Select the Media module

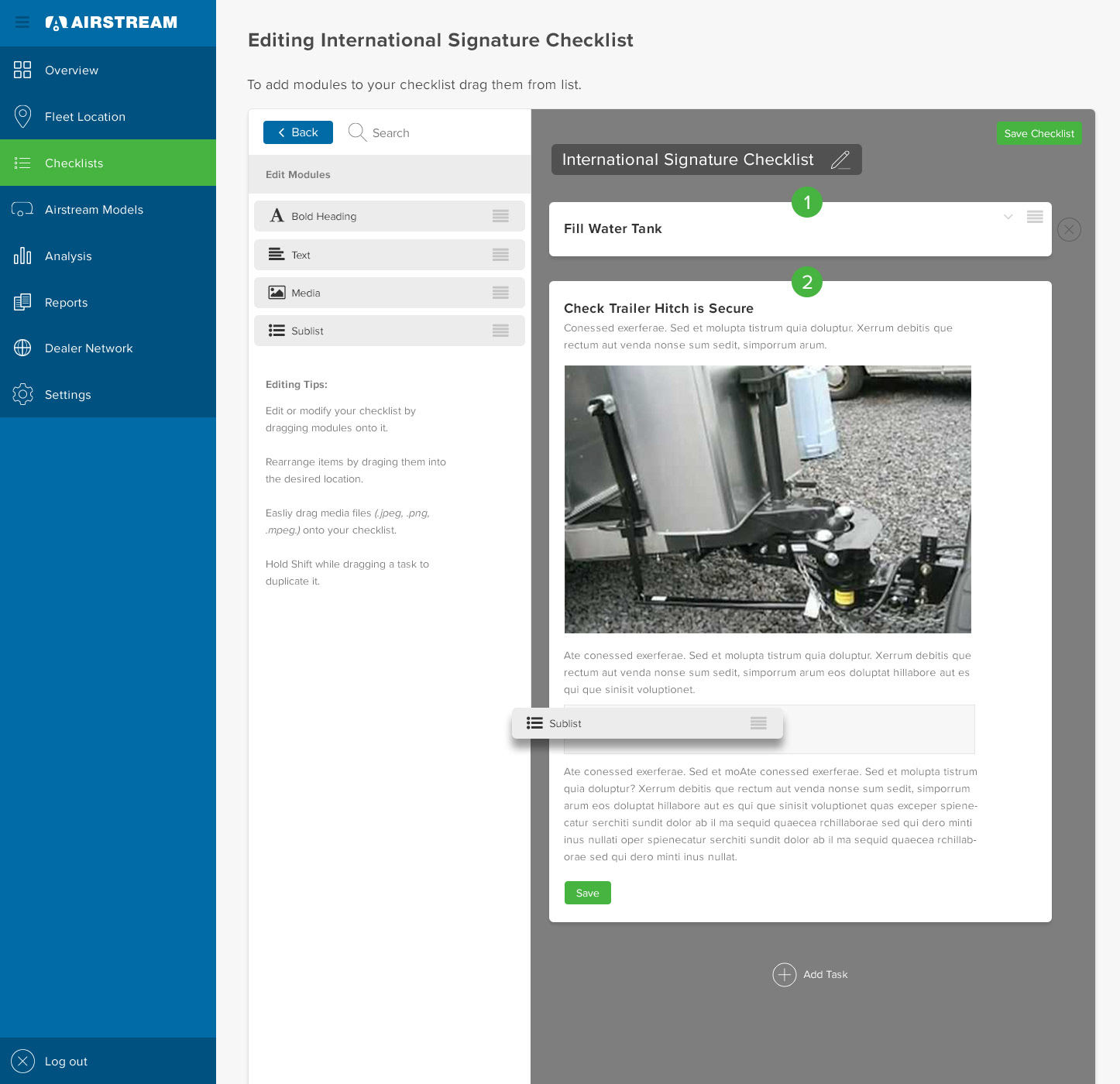[x=390, y=293]
